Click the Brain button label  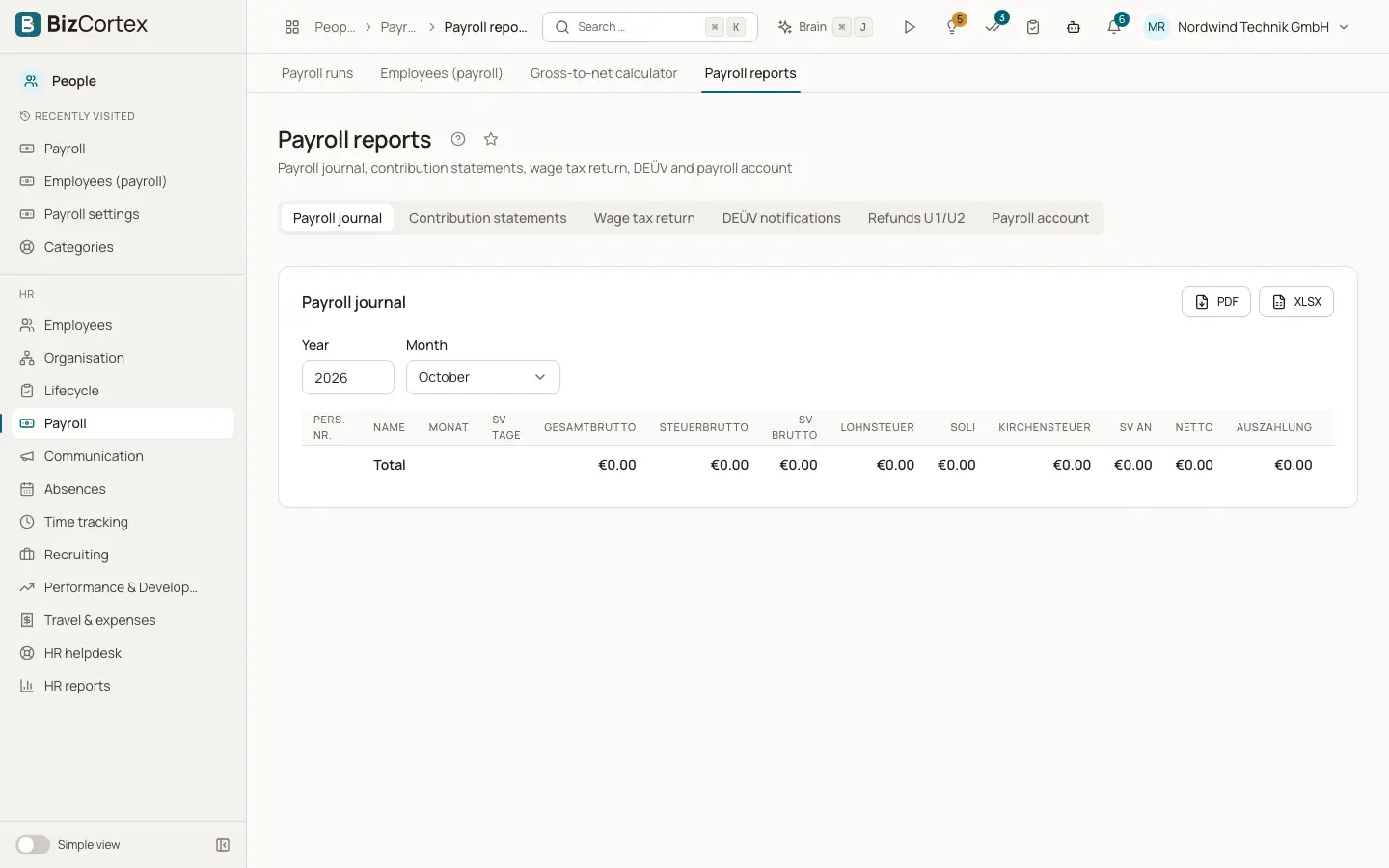(812, 27)
